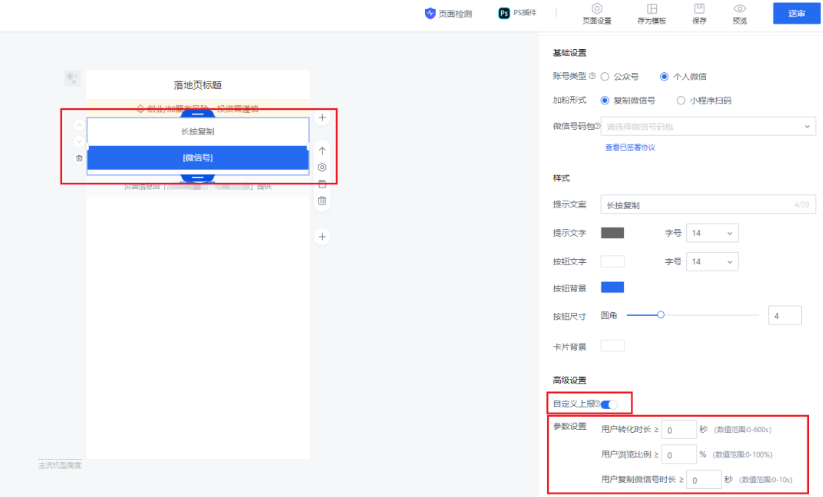The height and width of the screenshot is (497, 823).
Task: Open font size dropdown for 按钮文字
Action: 712,261
